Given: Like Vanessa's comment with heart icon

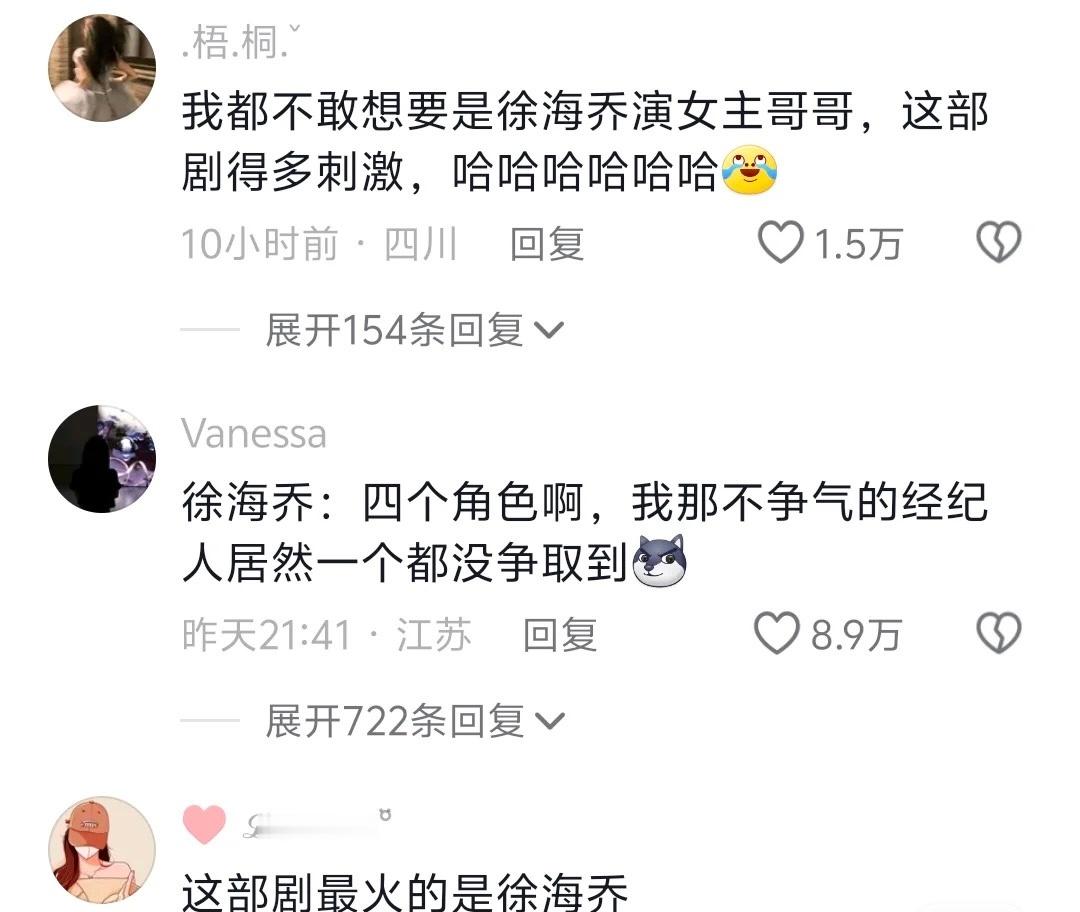Looking at the screenshot, I should tap(777, 633).
